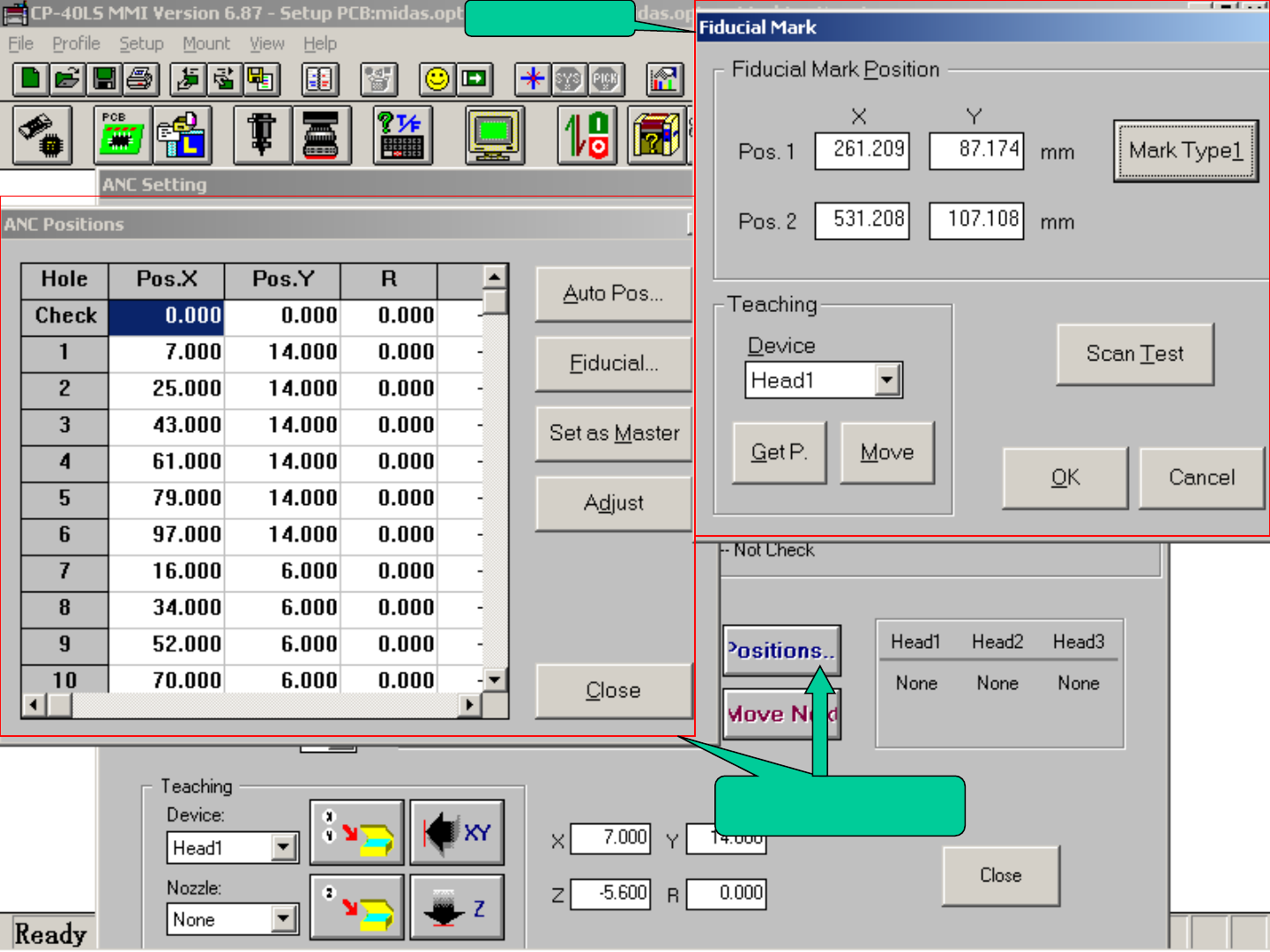Screen dimensions: 1270x952
Task: Expand bottom Teaching Device Head1 dropdown
Action: pyautogui.click(x=282, y=848)
